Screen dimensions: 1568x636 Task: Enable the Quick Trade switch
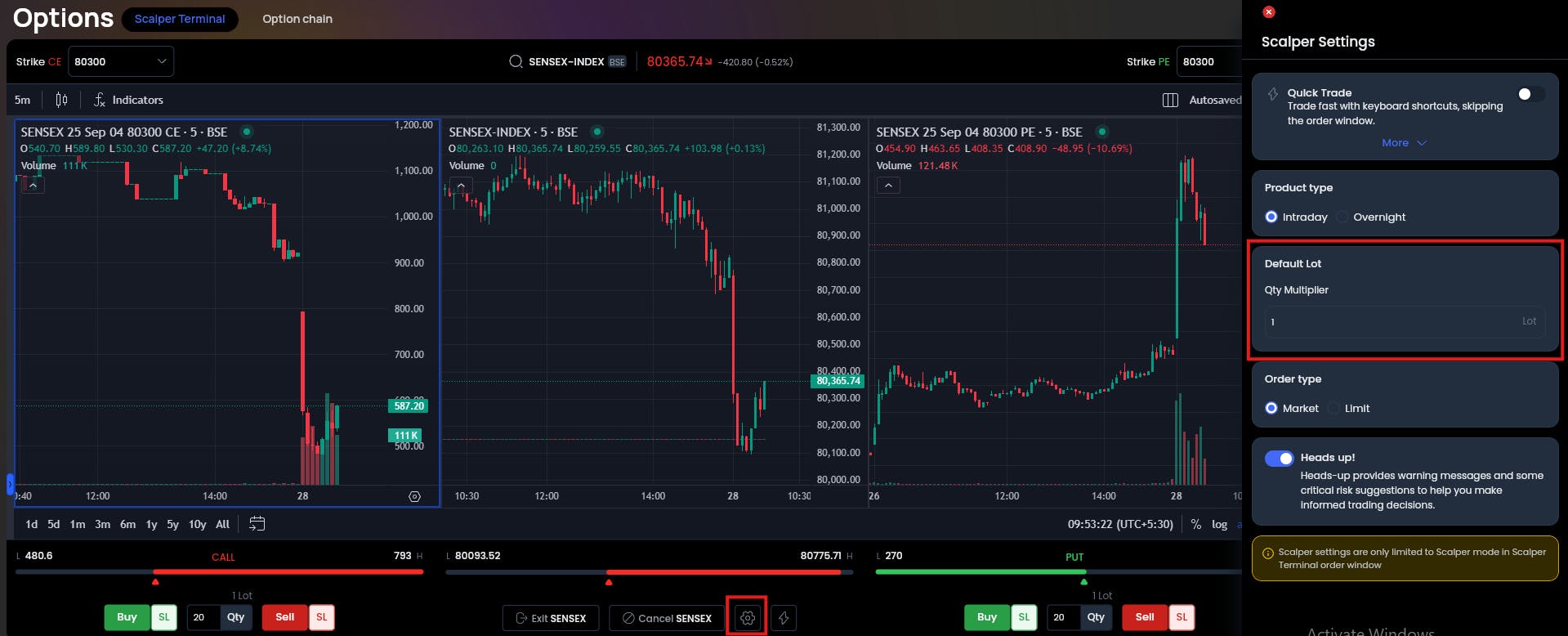[1531, 94]
